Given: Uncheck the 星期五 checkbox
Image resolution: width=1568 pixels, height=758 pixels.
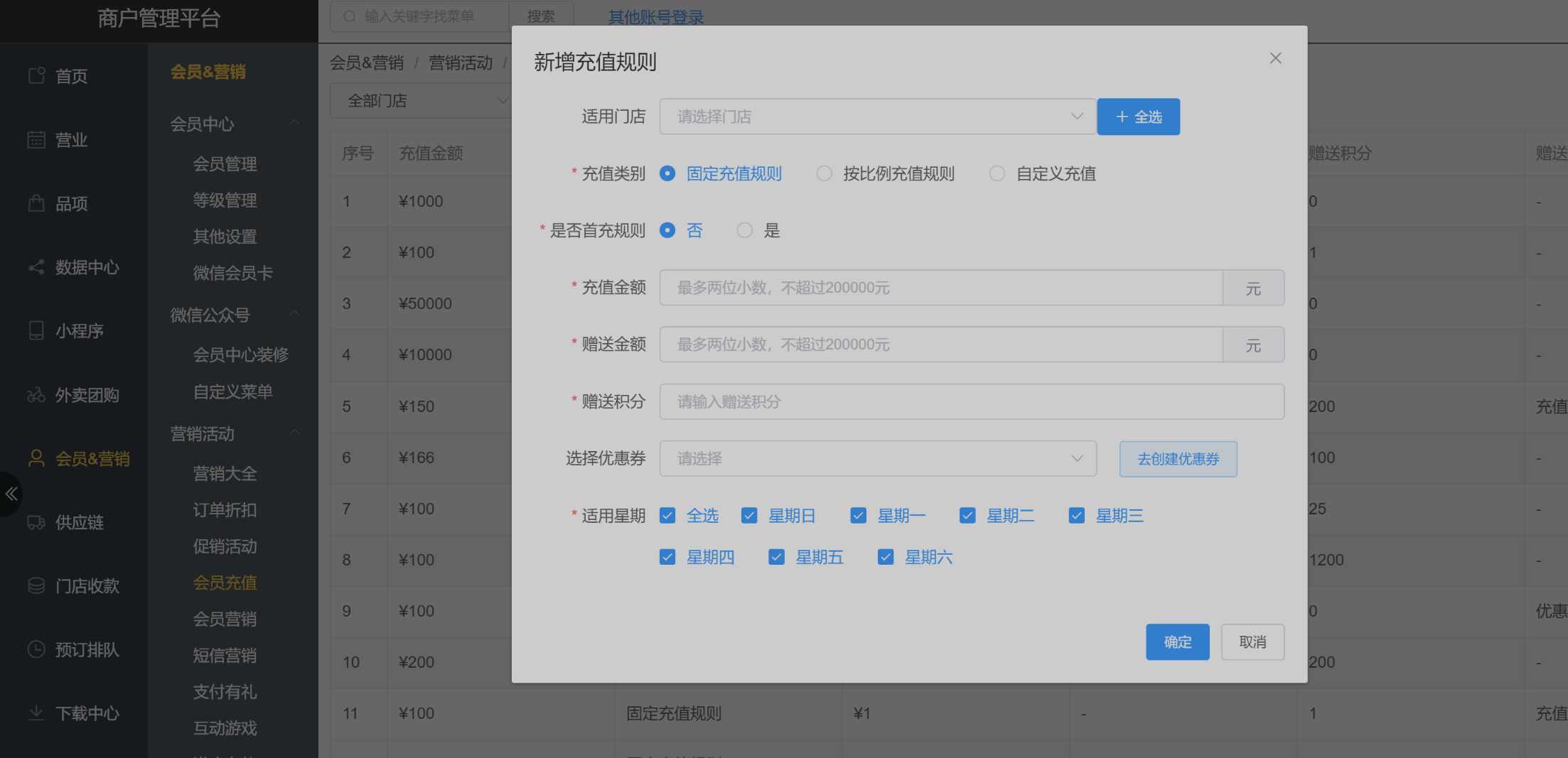Looking at the screenshot, I should [777, 557].
